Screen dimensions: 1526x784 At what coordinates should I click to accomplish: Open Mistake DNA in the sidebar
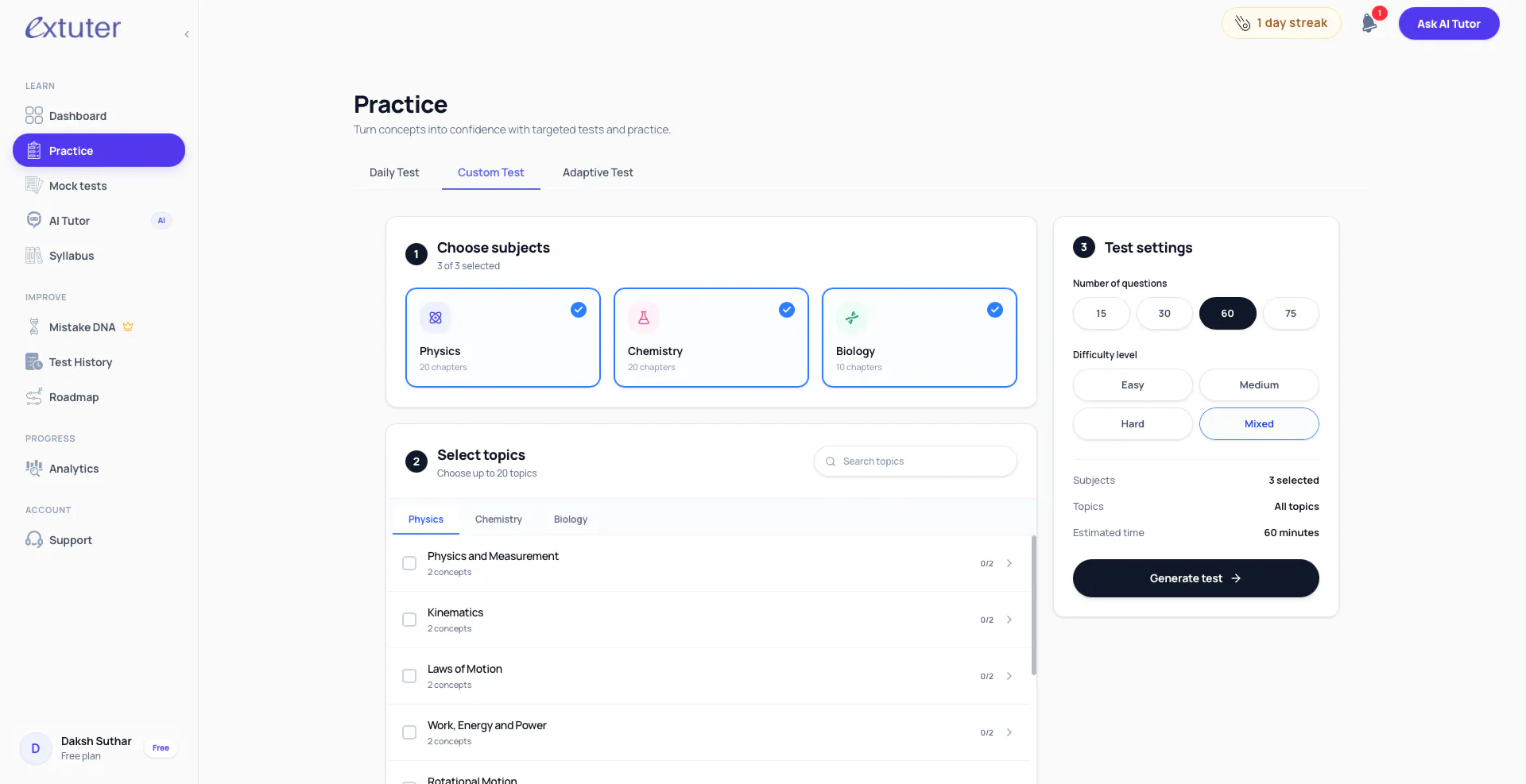coord(99,327)
